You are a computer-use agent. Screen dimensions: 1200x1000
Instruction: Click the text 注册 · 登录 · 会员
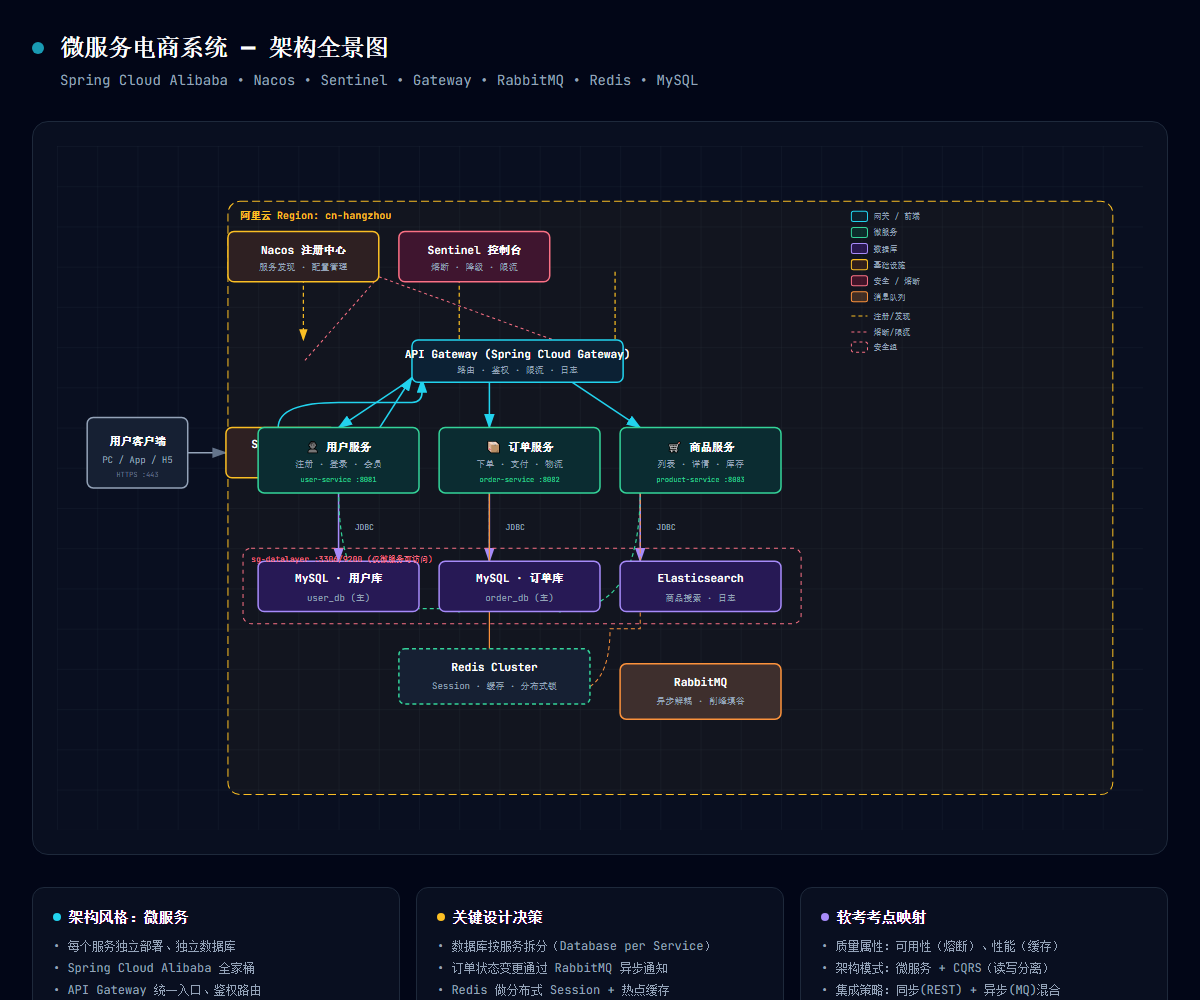point(338,464)
